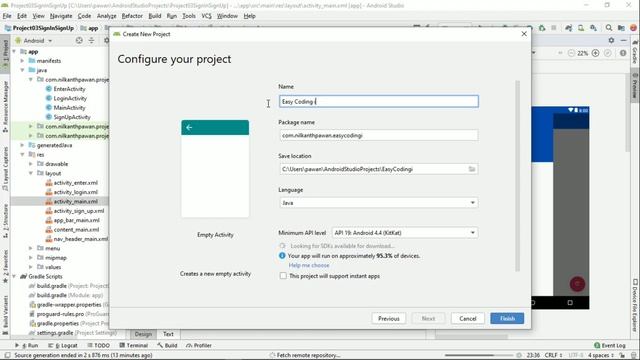Collapse the Gradle Scripts node
This screenshot has width=640, height=360.
15,276
